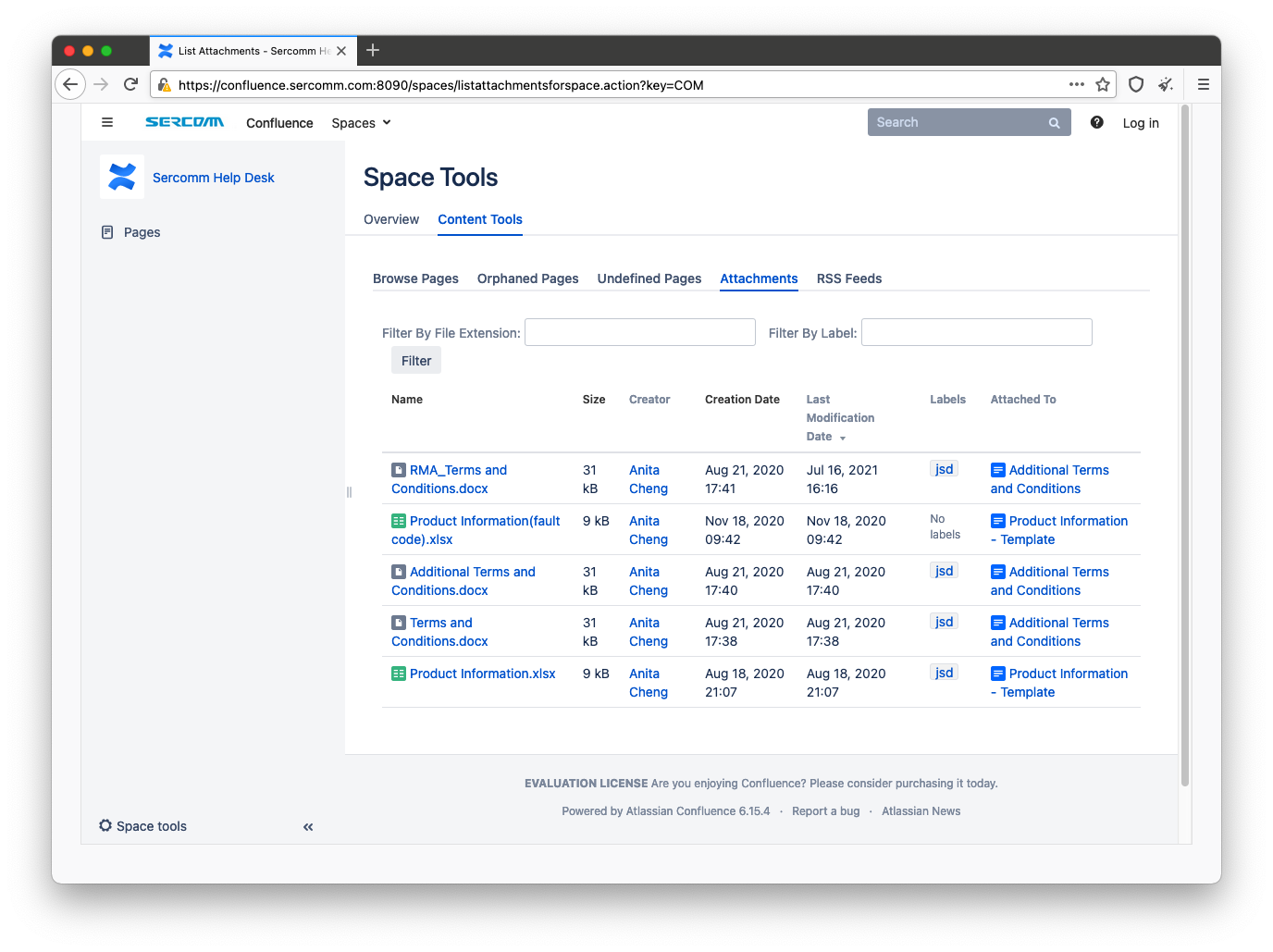Sort attachments by Name column header
Image resolution: width=1273 pixels, height=952 pixels.
click(407, 400)
